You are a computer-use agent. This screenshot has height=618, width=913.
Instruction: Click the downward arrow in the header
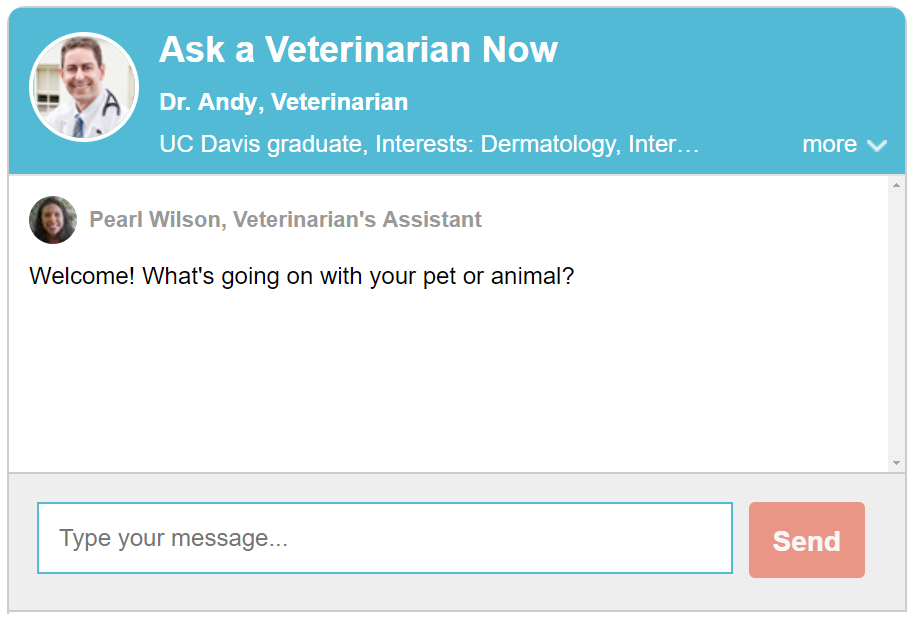pyautogui.click(x=878, y=145)
